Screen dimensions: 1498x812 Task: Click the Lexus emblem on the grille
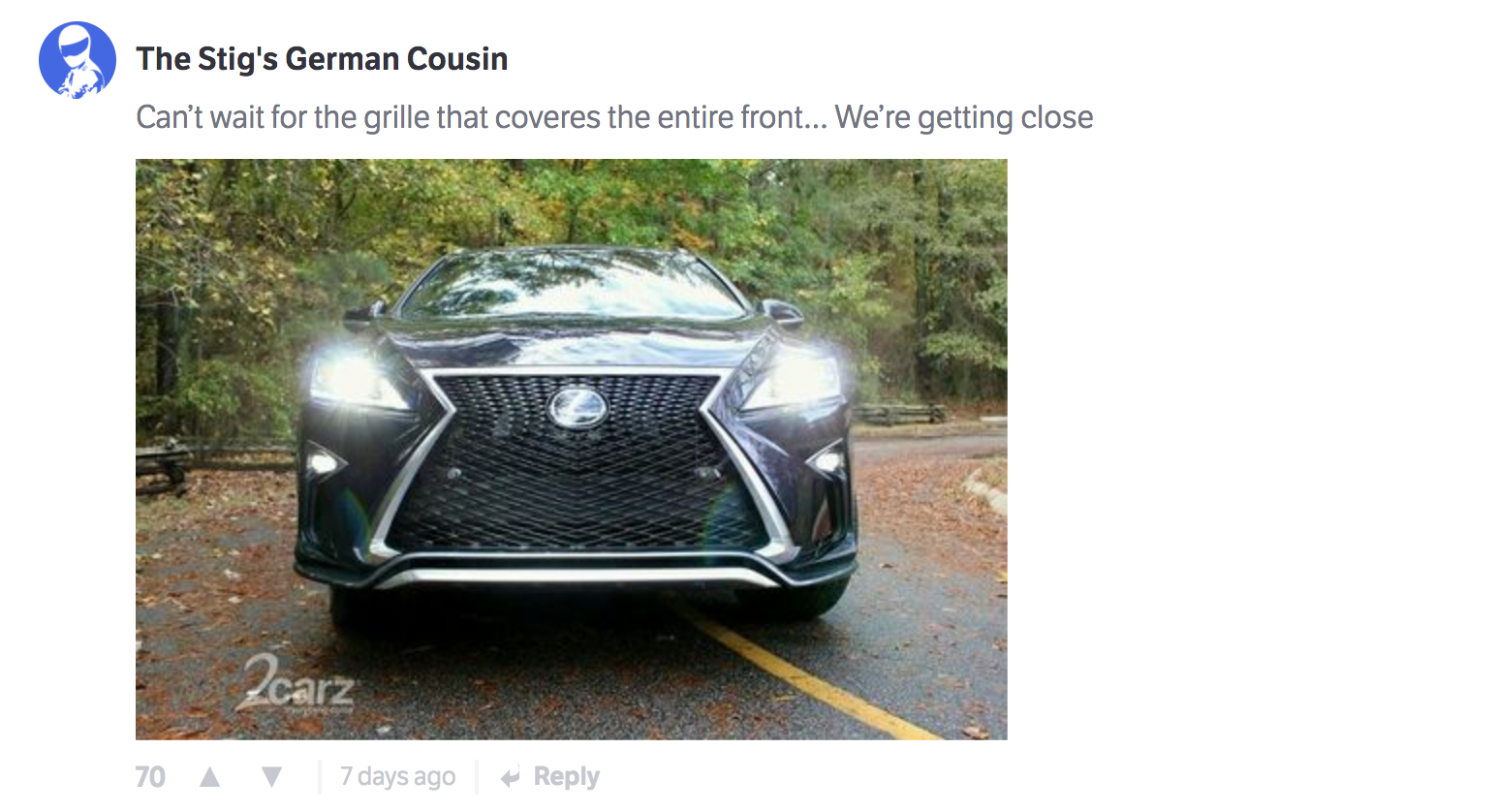[577, 408]
